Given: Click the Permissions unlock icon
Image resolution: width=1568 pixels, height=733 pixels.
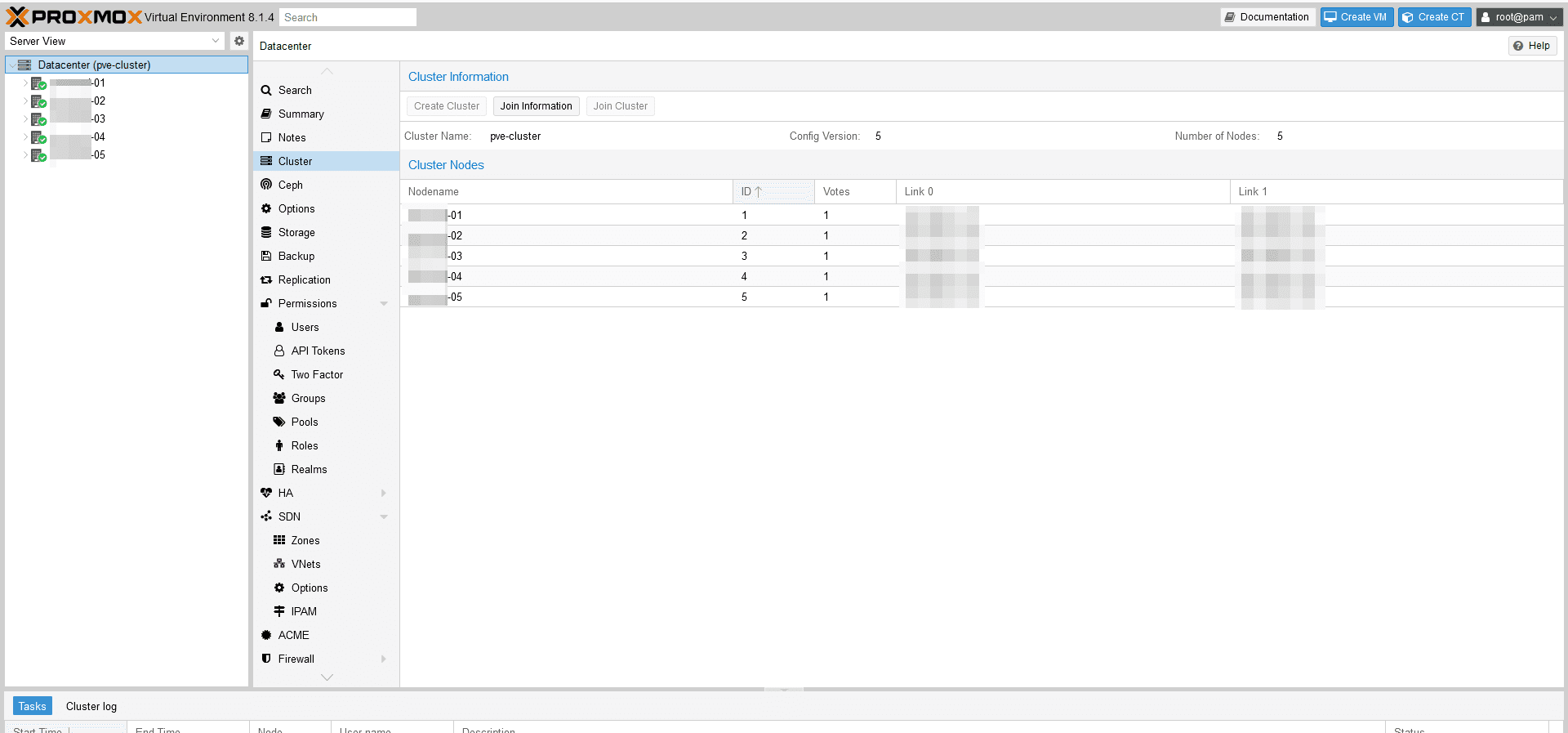Looking at the screenshot, I should [x=266, y=304].
